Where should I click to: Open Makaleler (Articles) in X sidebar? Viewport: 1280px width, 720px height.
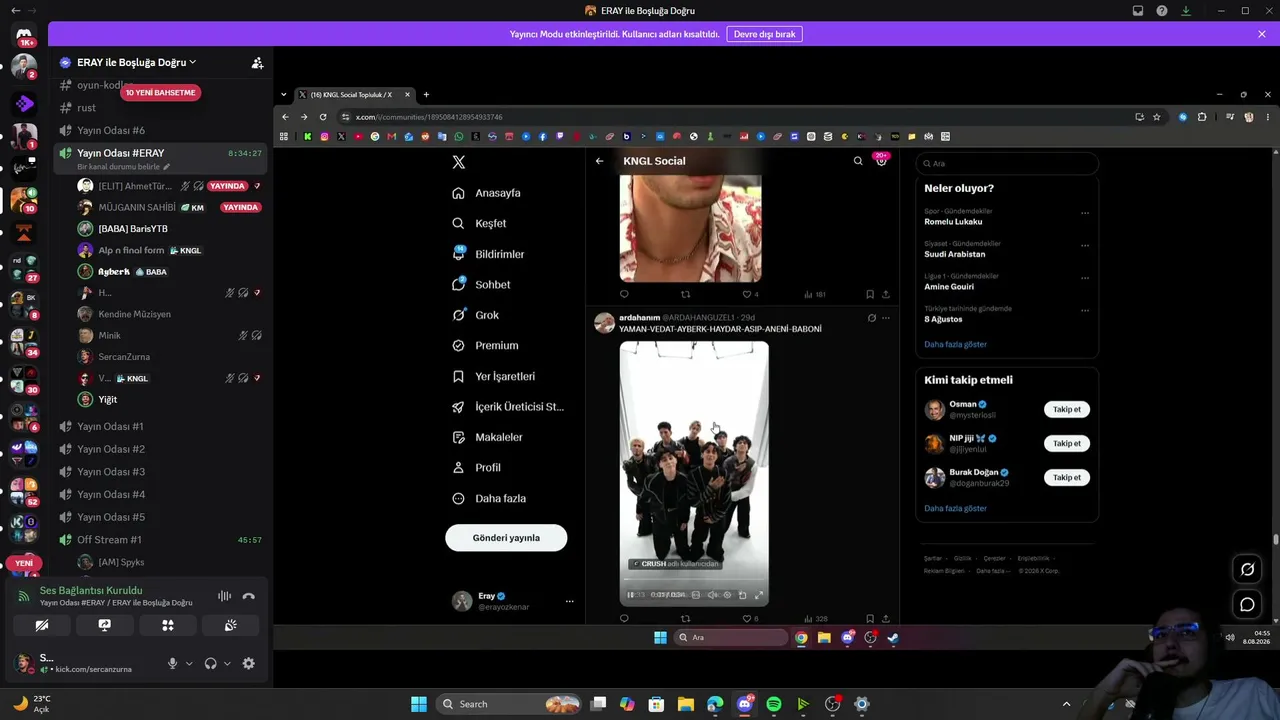pyautogui.click(x=487, y=437)
